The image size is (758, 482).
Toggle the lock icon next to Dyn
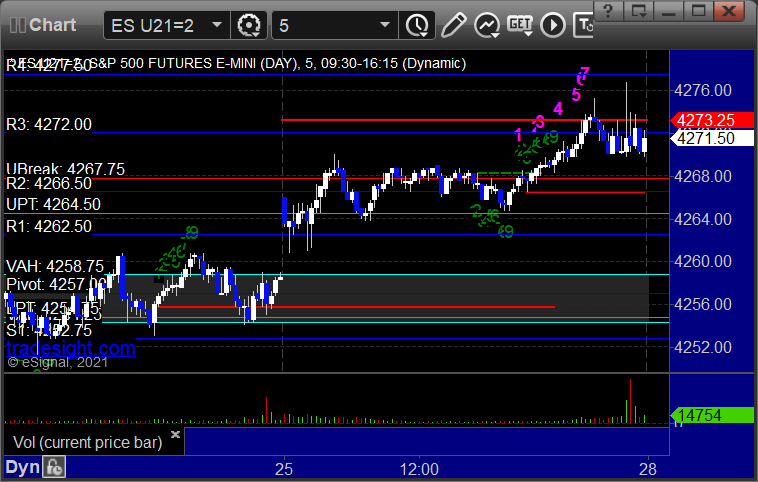(54, 467)
